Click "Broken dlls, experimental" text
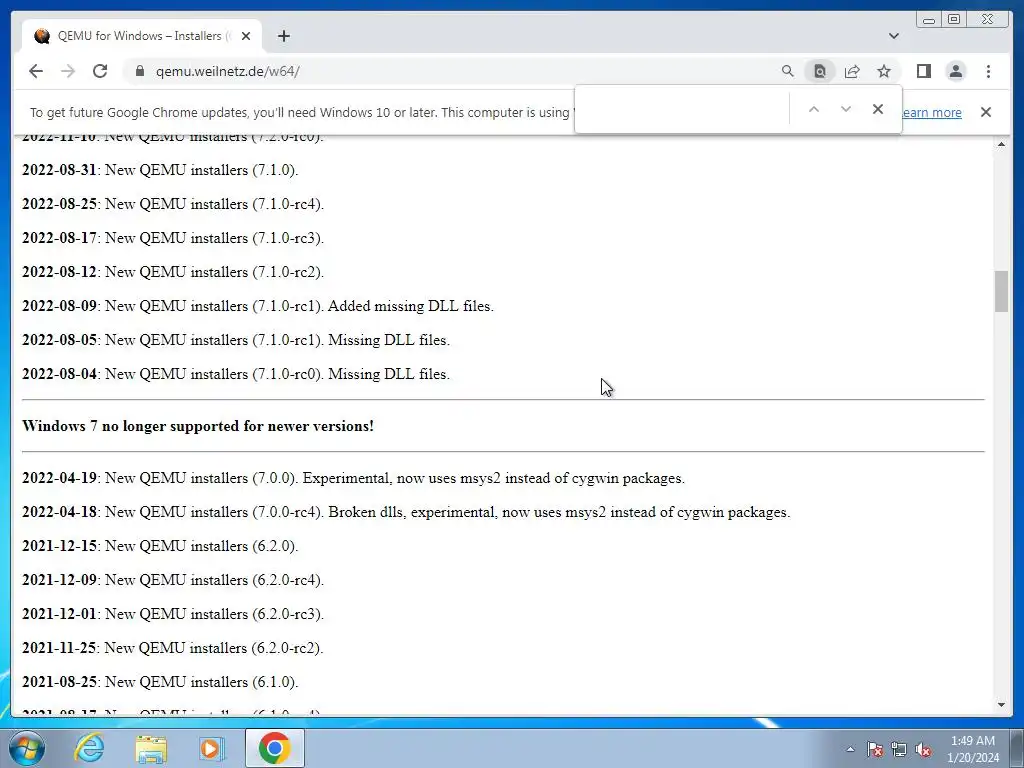The image size is (1024, 768). [413, 512]
